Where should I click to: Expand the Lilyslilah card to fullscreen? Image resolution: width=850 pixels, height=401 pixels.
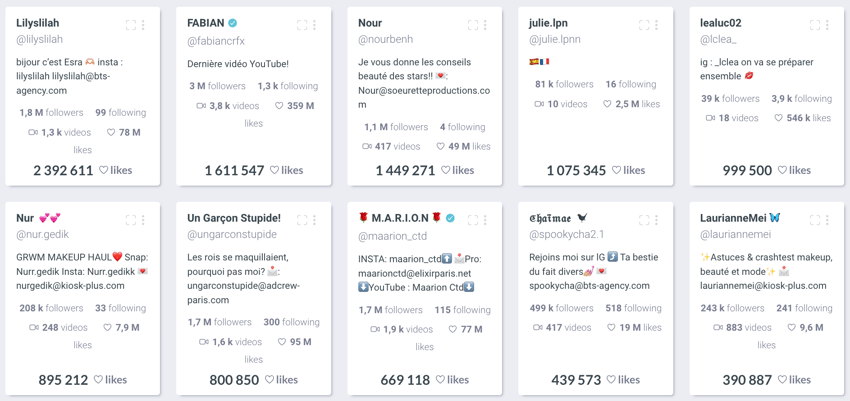tap(131, 25)
